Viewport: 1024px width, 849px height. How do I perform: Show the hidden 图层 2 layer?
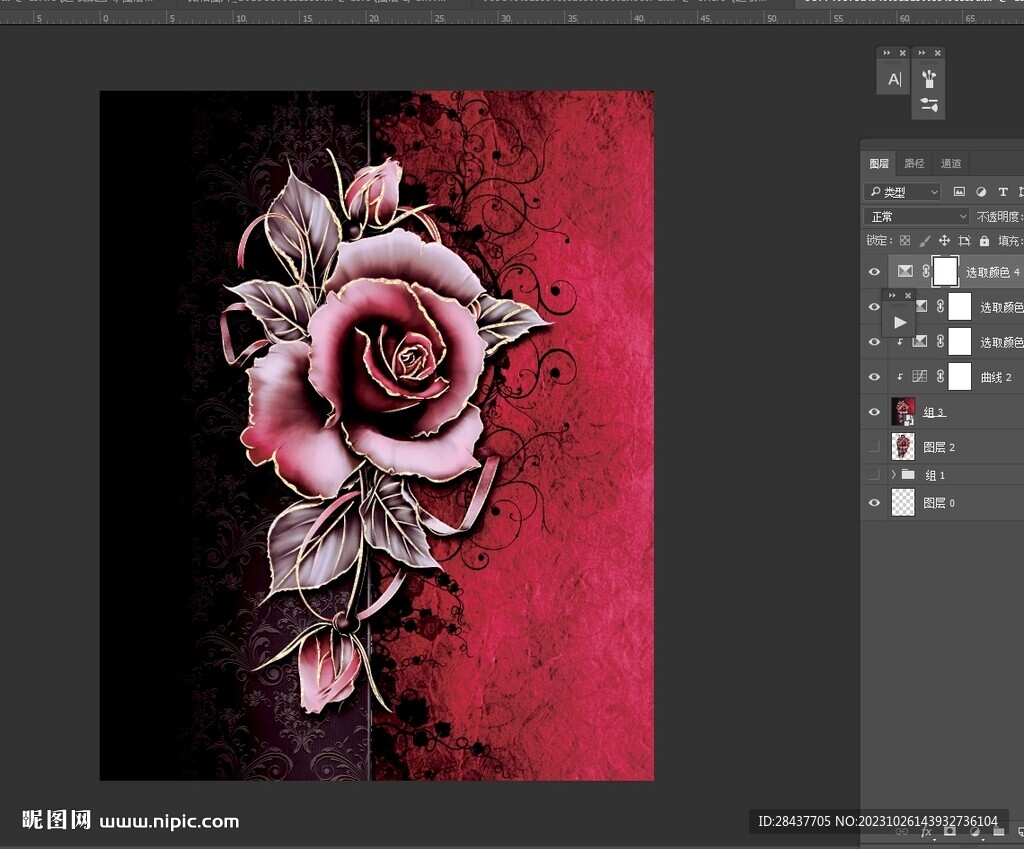(875, 447)
